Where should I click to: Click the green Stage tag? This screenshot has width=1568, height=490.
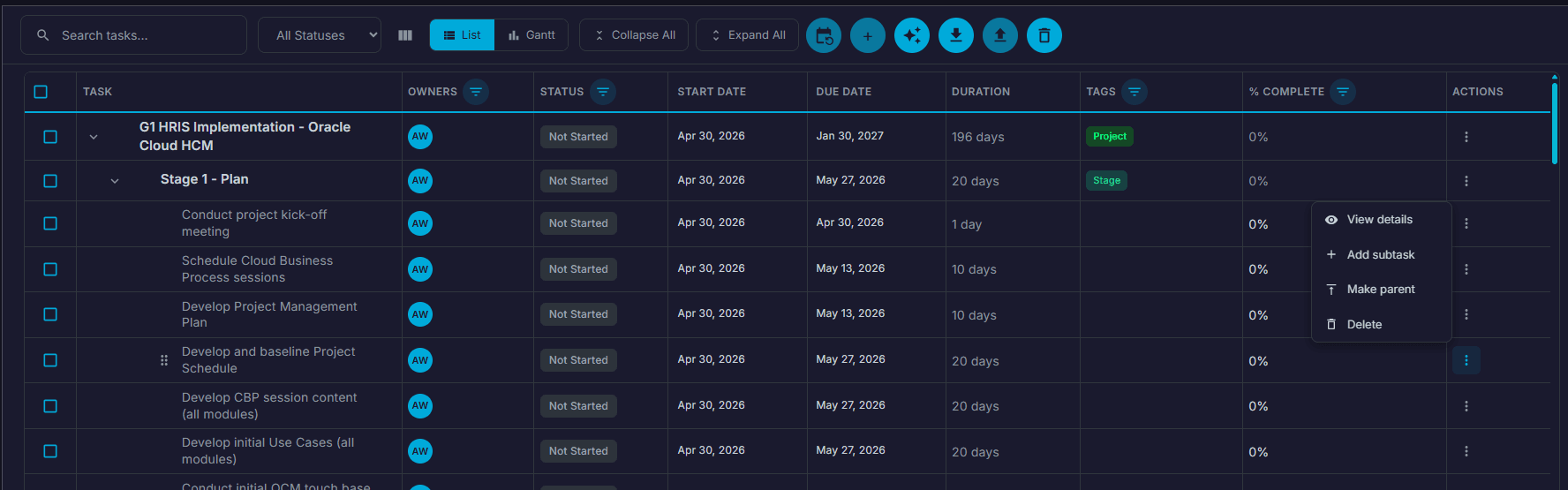click(1106, 181)
